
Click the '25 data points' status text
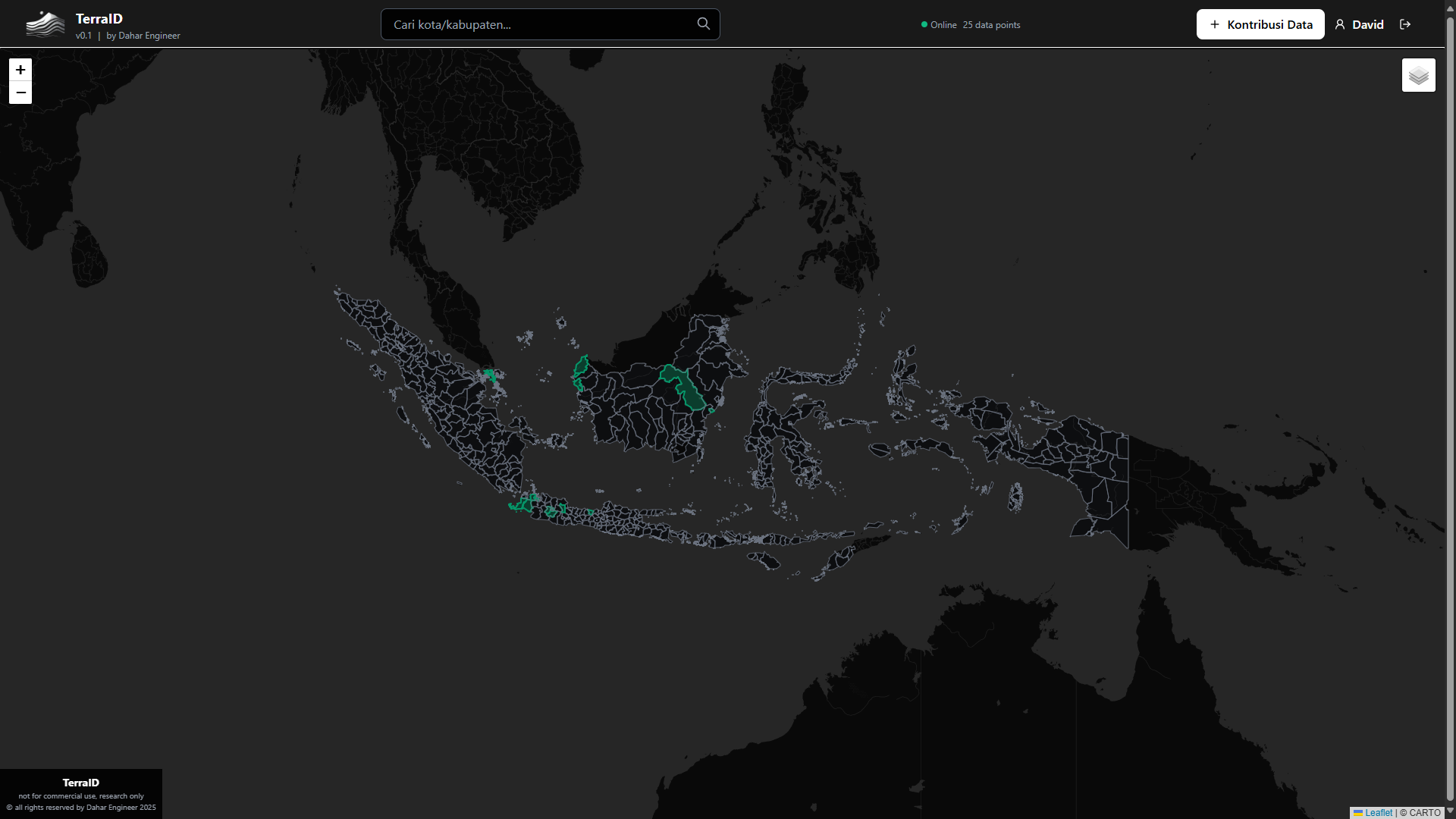click(x=991, y=24)
